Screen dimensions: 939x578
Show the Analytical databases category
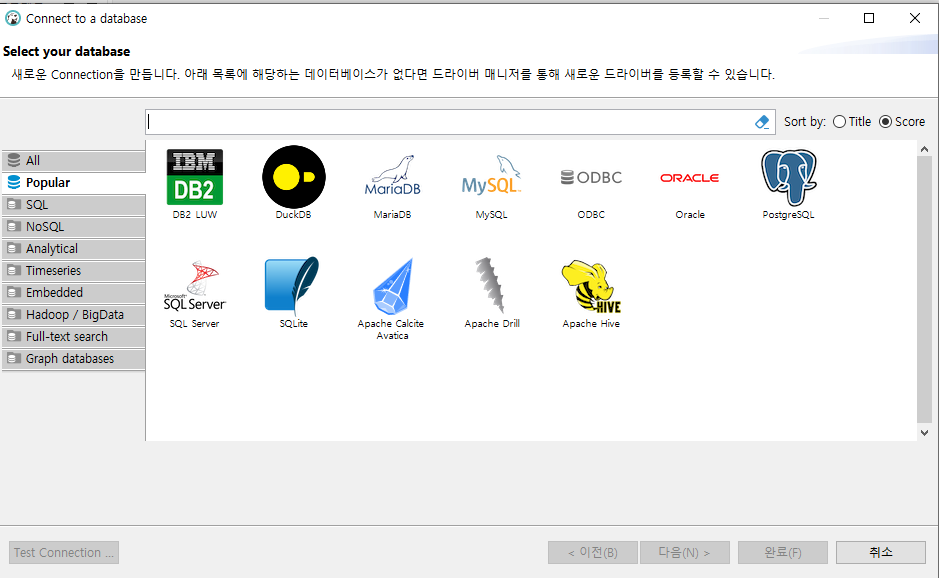tap(74, 249)
